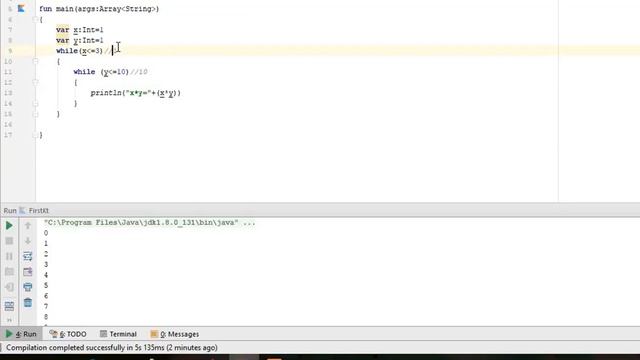Click the main function end fold marker
Image resolution: width=640 pixels, height=360 pixels.
coord(35,135)
